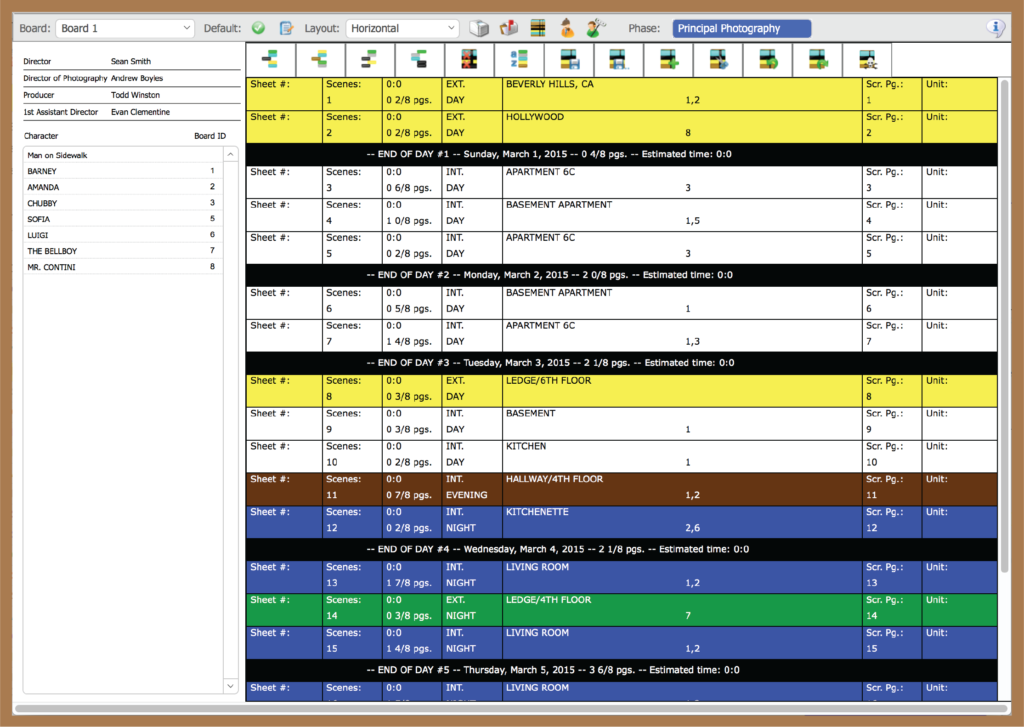This screenshot has height=727, width=1024.
Task: Select the KITCHENETTE blue strip
Action: click(x=622, y=522)
